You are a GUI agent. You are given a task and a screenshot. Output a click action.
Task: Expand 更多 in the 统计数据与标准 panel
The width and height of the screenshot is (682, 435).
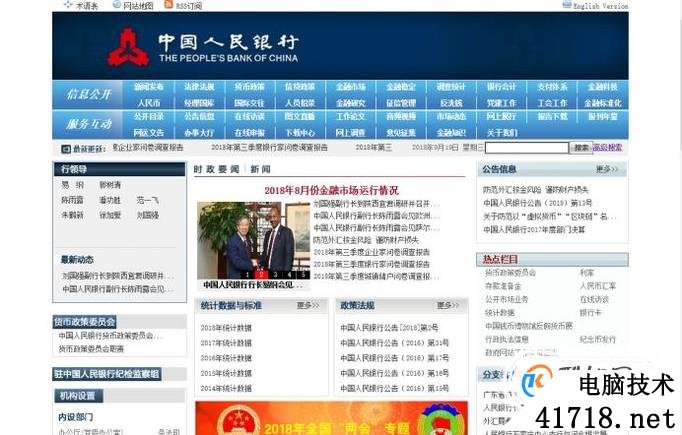pyautogui.click(x=308, y=305)
